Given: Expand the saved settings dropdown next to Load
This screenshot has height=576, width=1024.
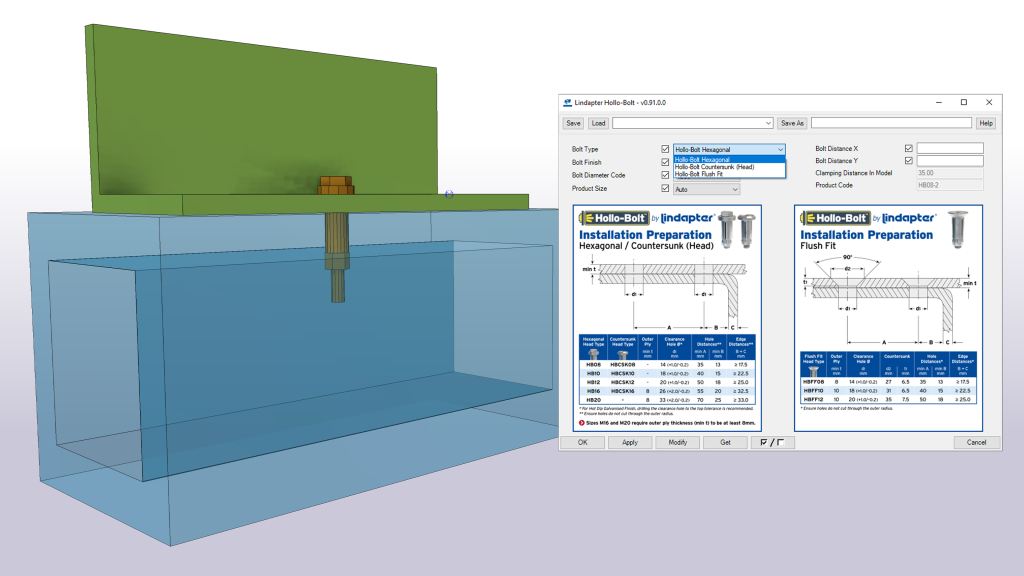Looking at the screenshot, I should tap(768, 123).
